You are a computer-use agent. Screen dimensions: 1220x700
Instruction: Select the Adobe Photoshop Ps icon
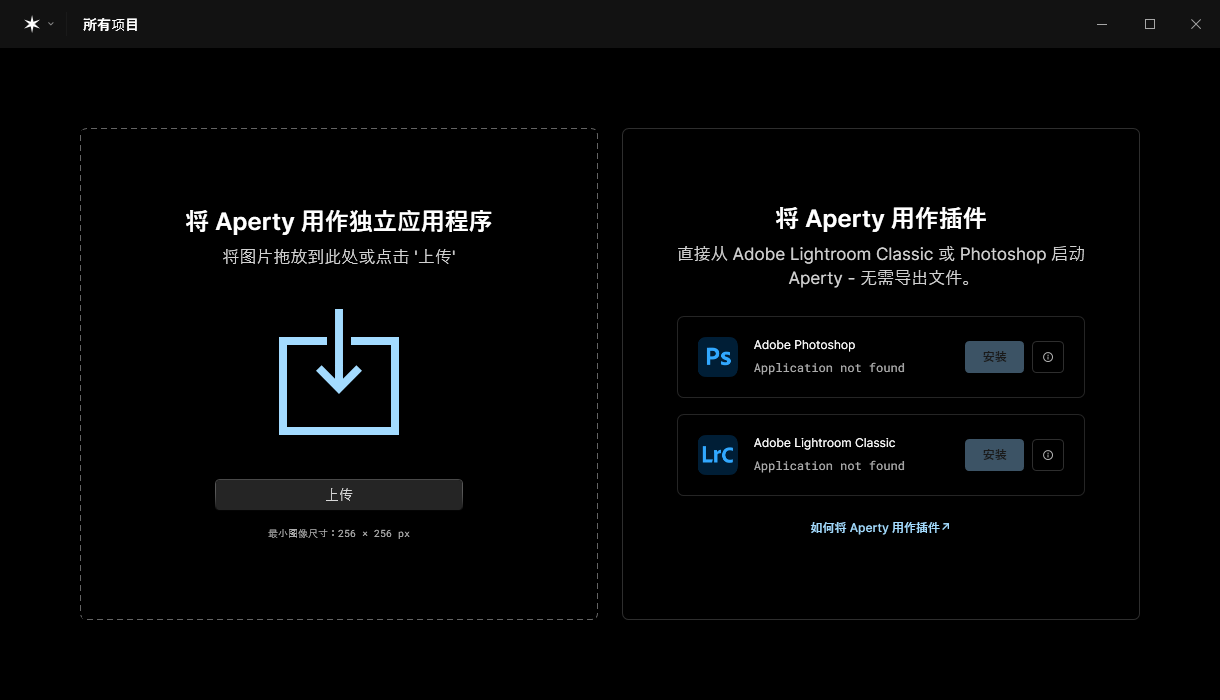click(x=718, y=357)
